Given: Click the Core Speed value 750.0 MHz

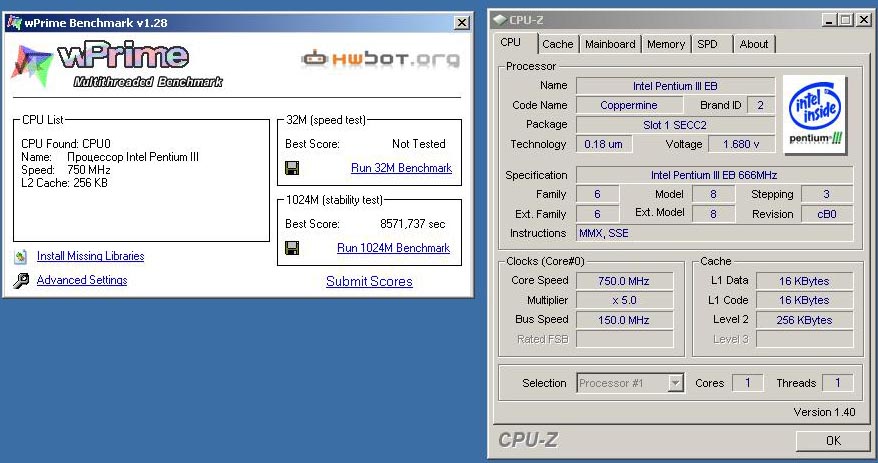Looking at the screenshot, I should click(x=624, y=281).
